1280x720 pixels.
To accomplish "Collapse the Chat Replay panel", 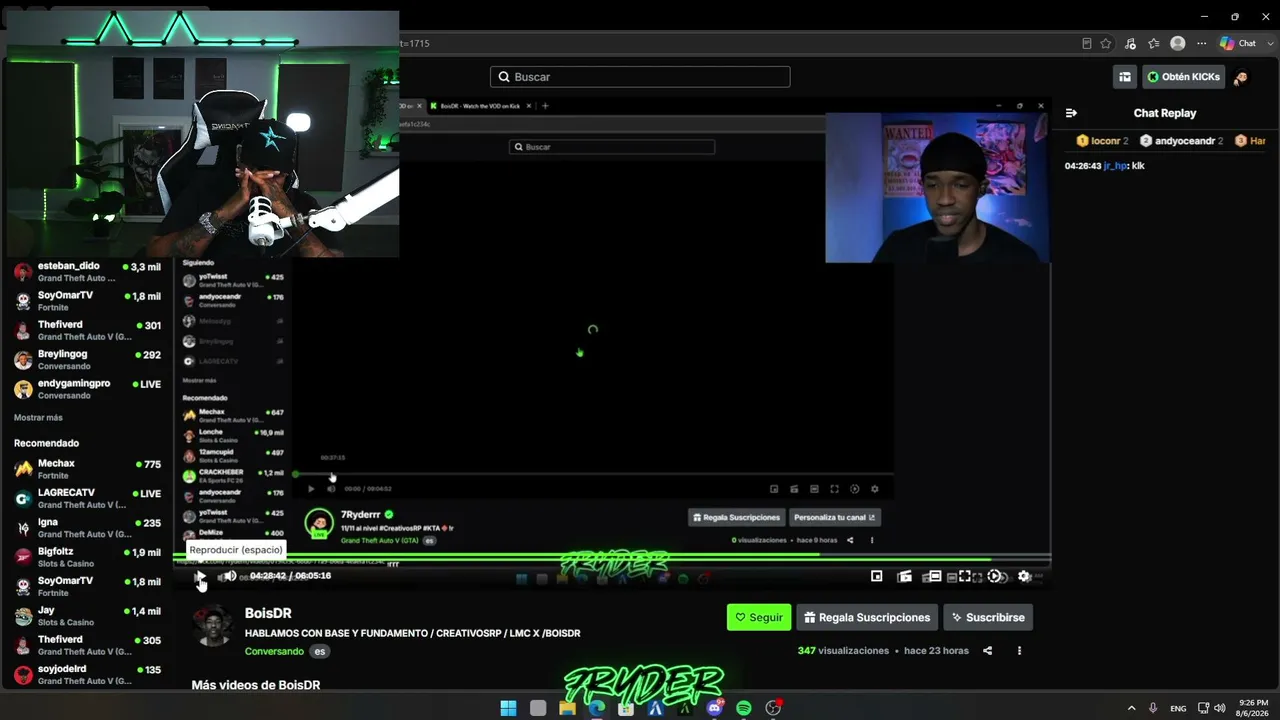I will coord(1071,113).
